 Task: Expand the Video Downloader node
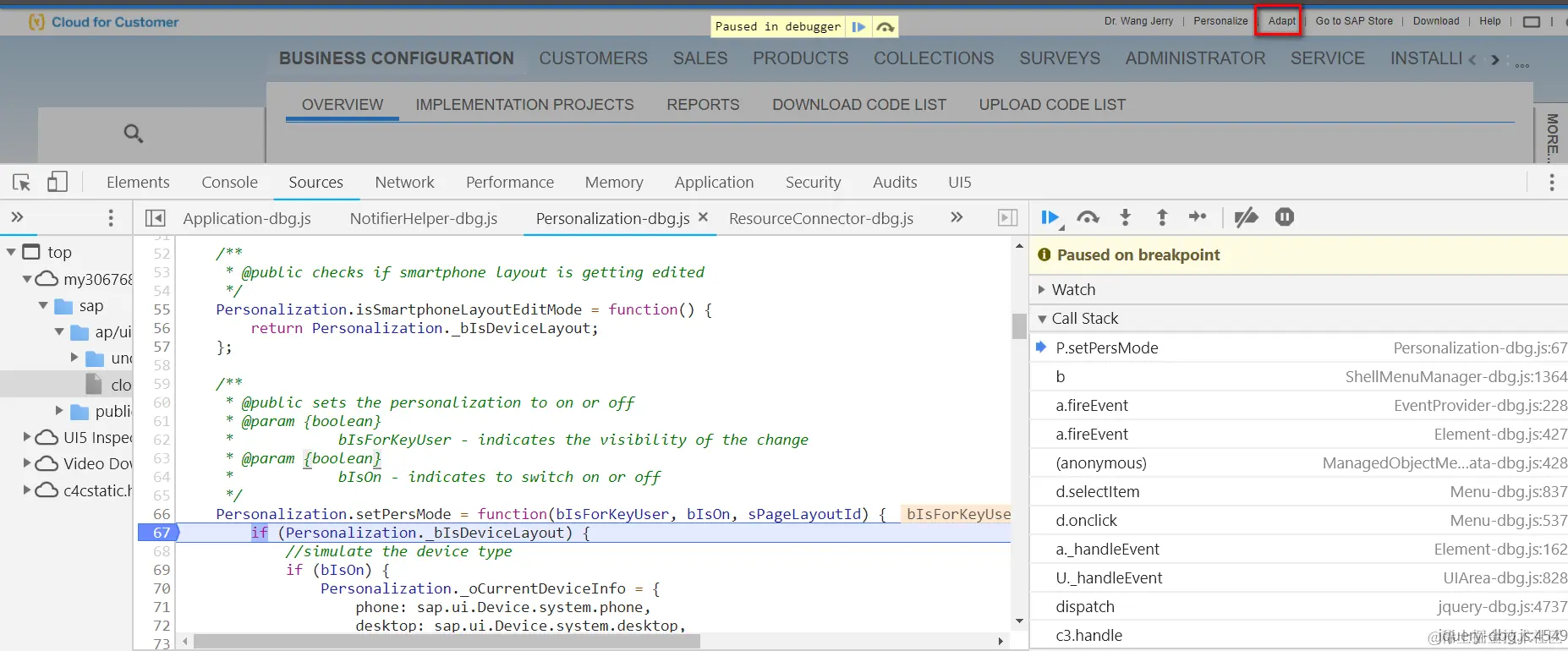[27, 463]
